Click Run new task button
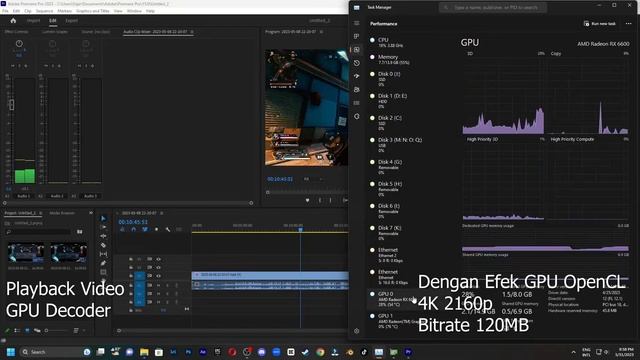Image resolution: width=640 pixels, height=360 pixels. (600, 24)
